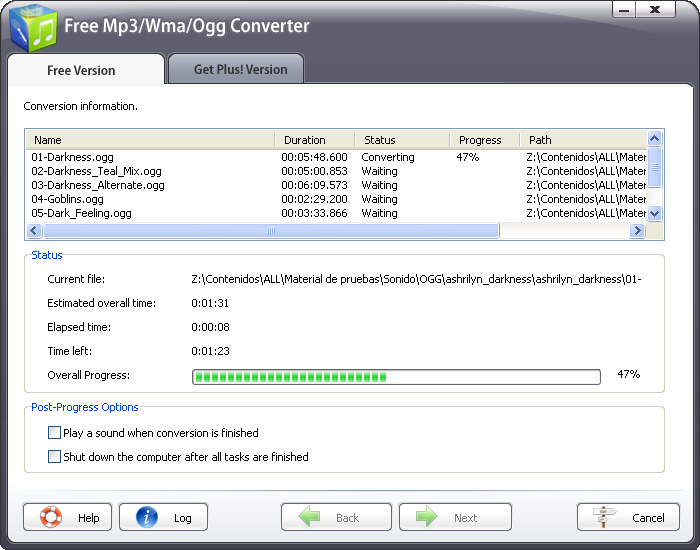
Task: Click the vertical scrollbar thumb in file list
Action: click(x=654, y=167)
